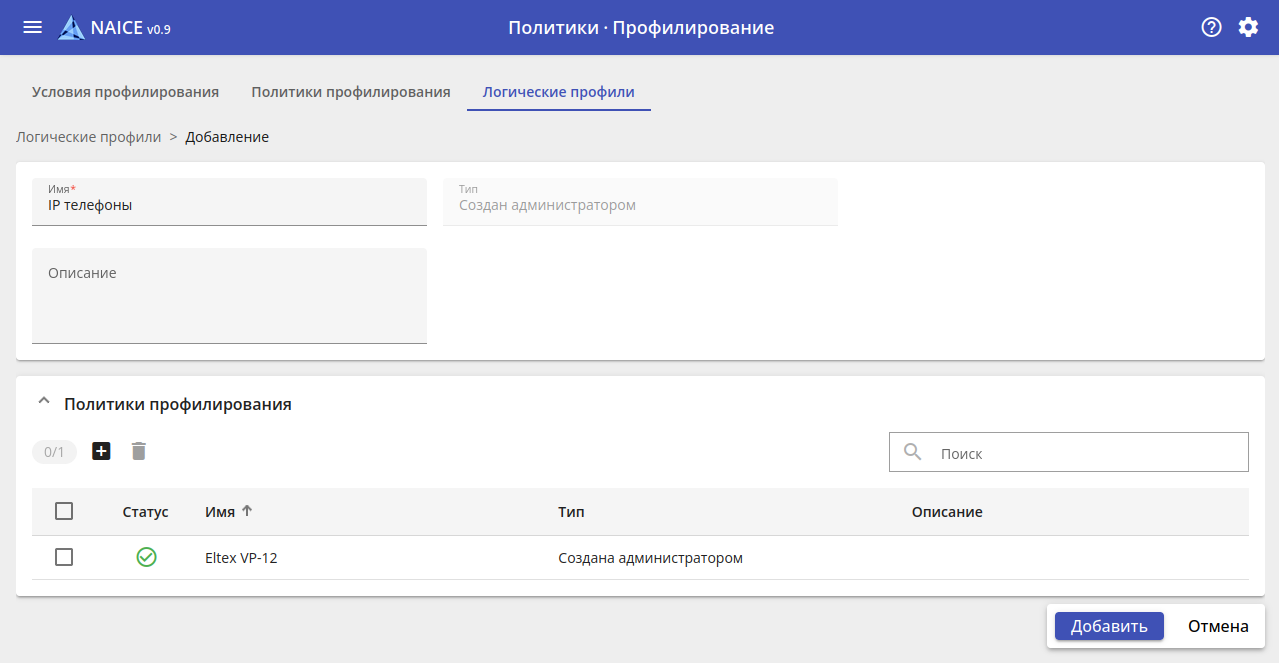The image size is (1279, 663).
Task: Select the Логические профили tab
Action: click(558, 92)
